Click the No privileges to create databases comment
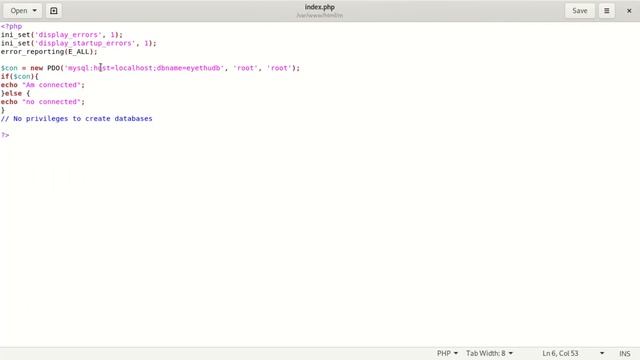The image size is (640, 360). [x=77, y=118]
